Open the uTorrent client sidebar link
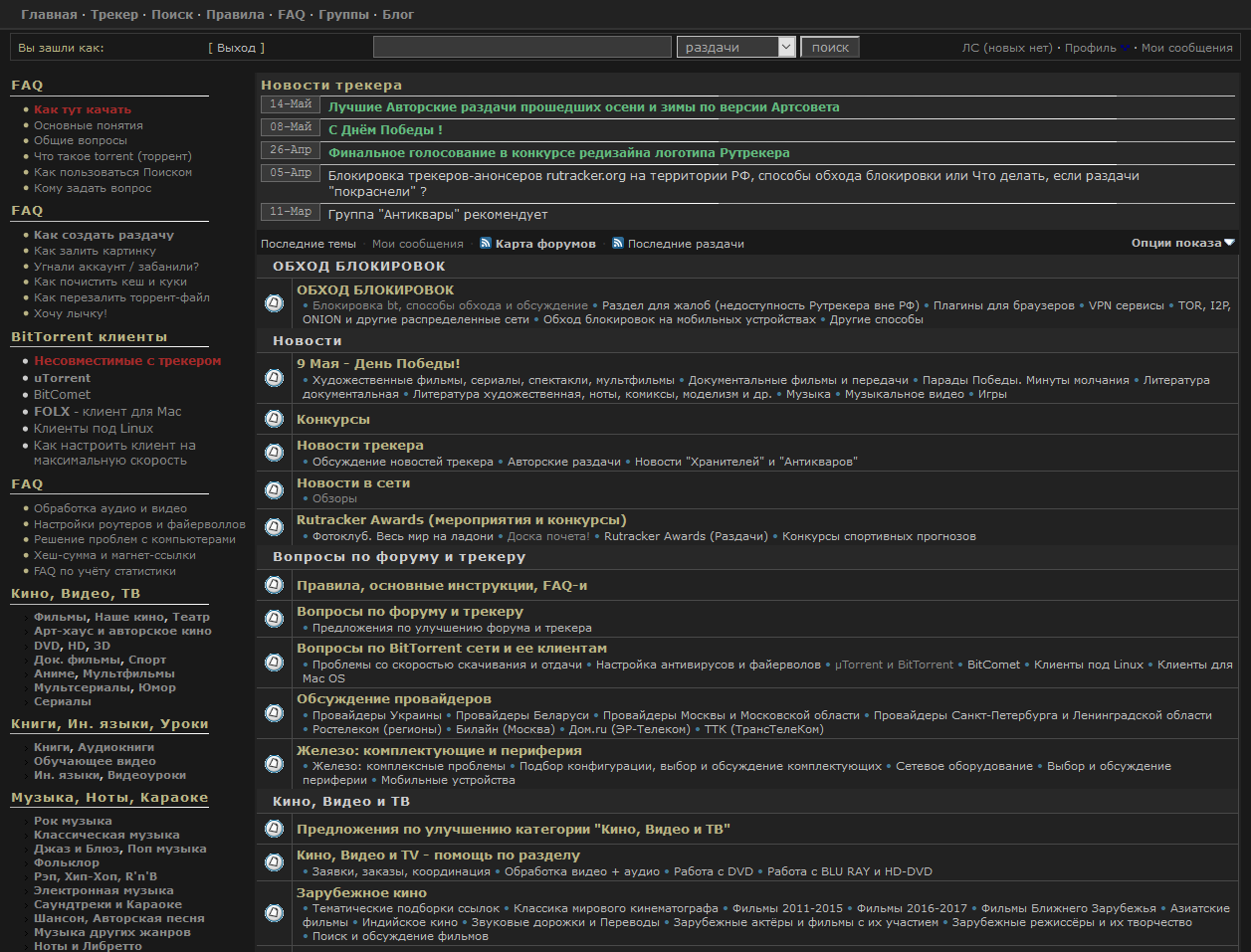This screenshot has width=1251, height=952. click(x=62, y=378)
